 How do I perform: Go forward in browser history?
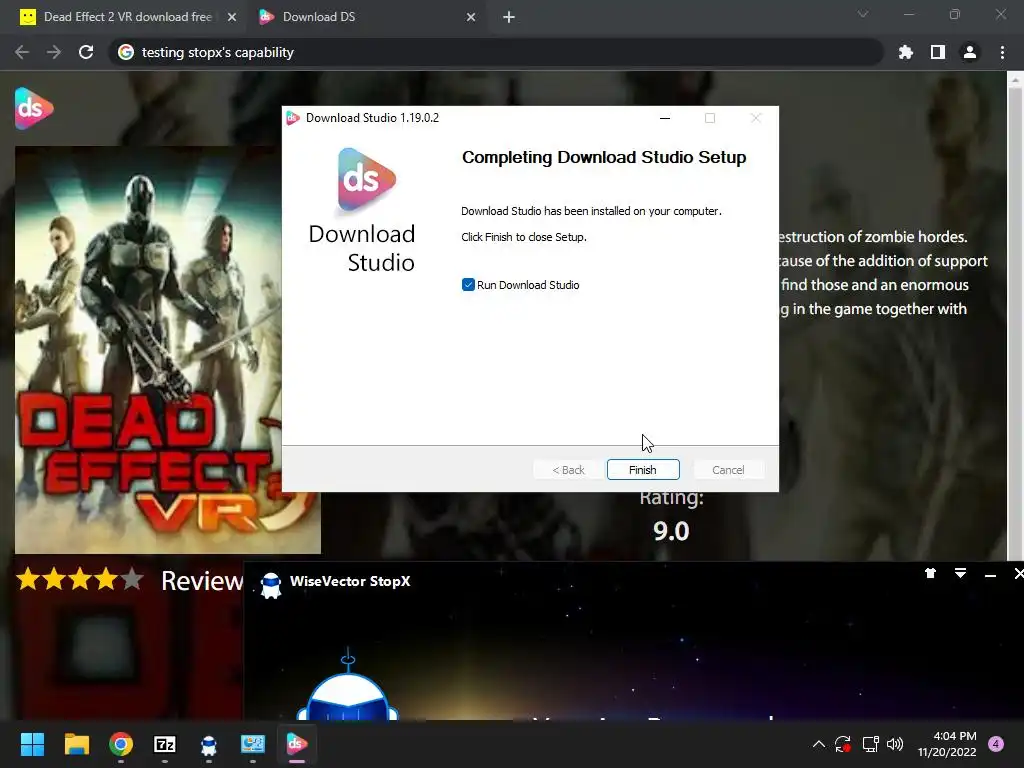54,52
